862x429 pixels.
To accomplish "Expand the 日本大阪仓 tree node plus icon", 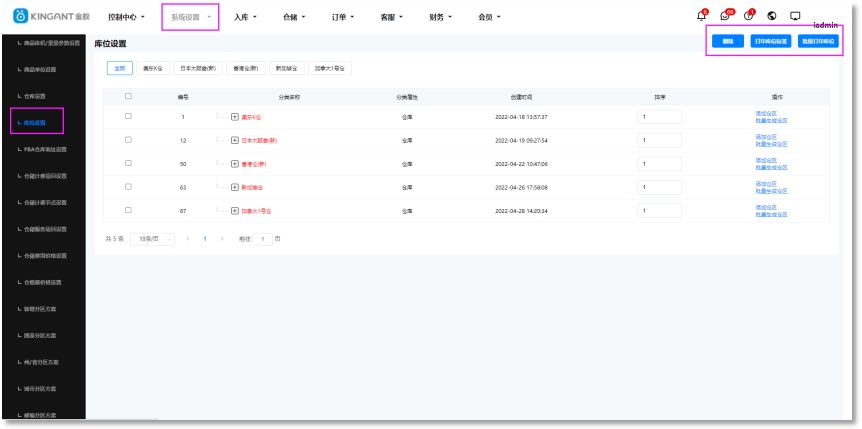I will point(234,141).
